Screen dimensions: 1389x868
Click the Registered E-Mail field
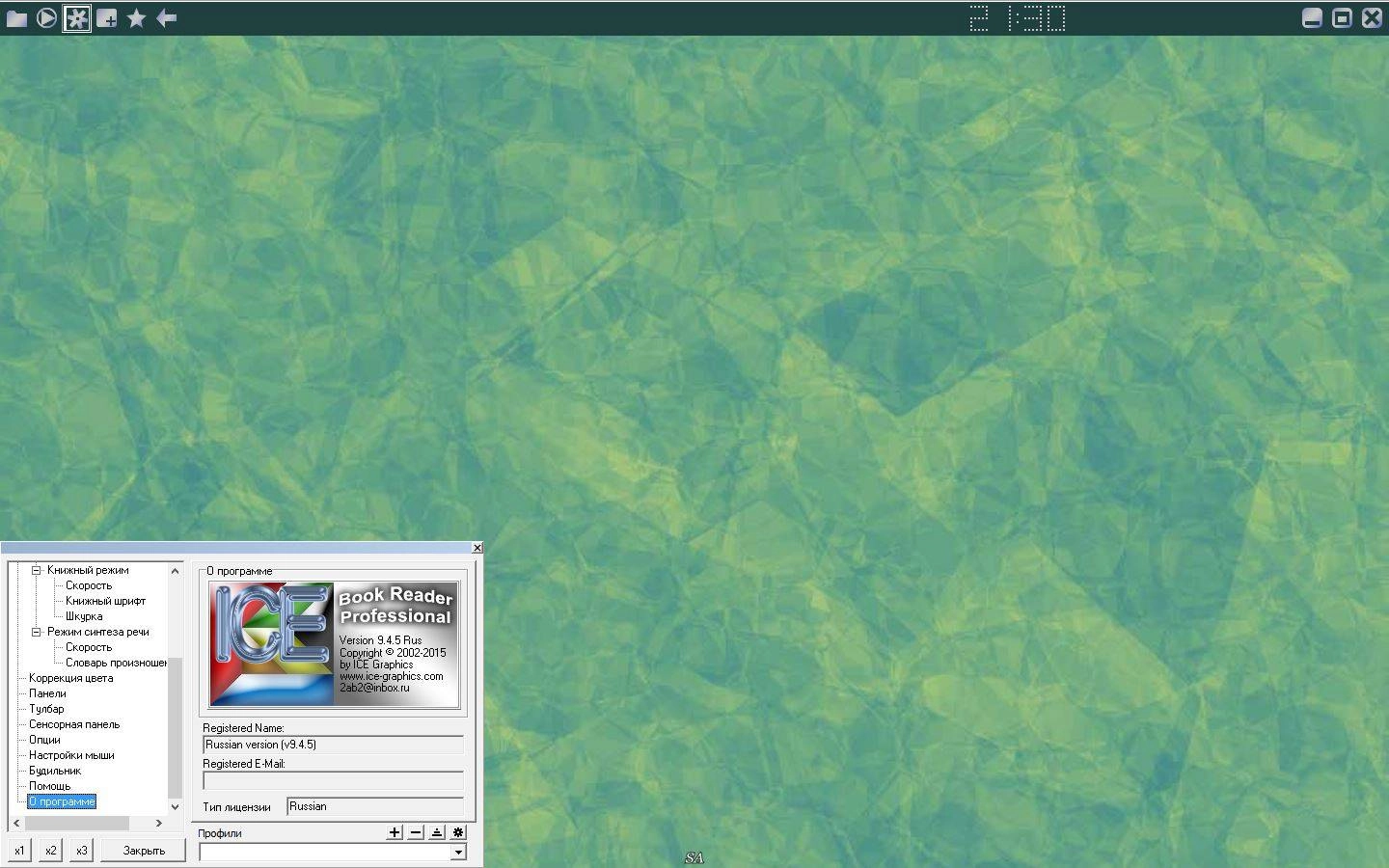333,780
